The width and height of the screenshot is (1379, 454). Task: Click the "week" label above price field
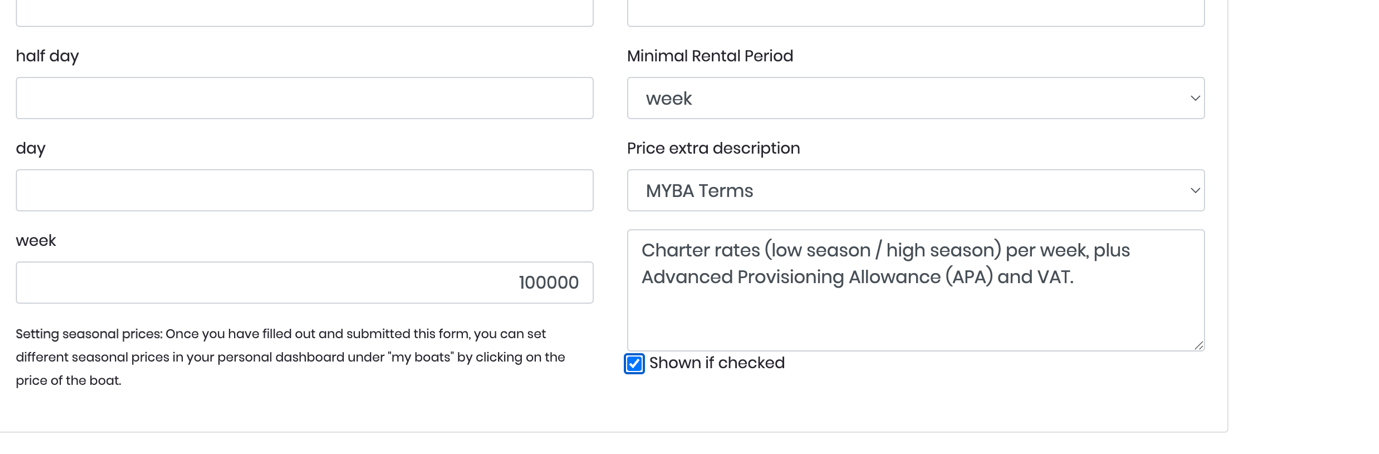coord(36,240)
